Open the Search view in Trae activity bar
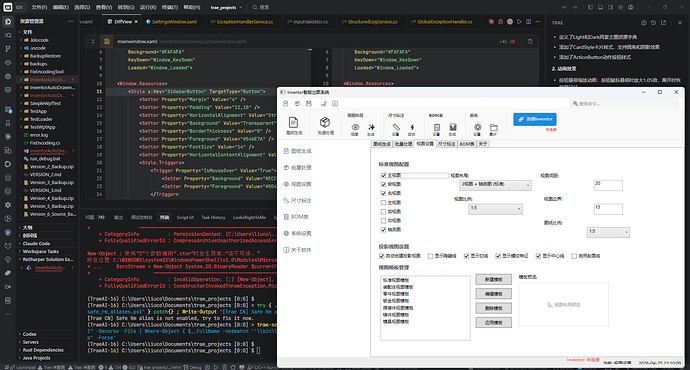Viewport: 690px width, 370px height. 8,35
